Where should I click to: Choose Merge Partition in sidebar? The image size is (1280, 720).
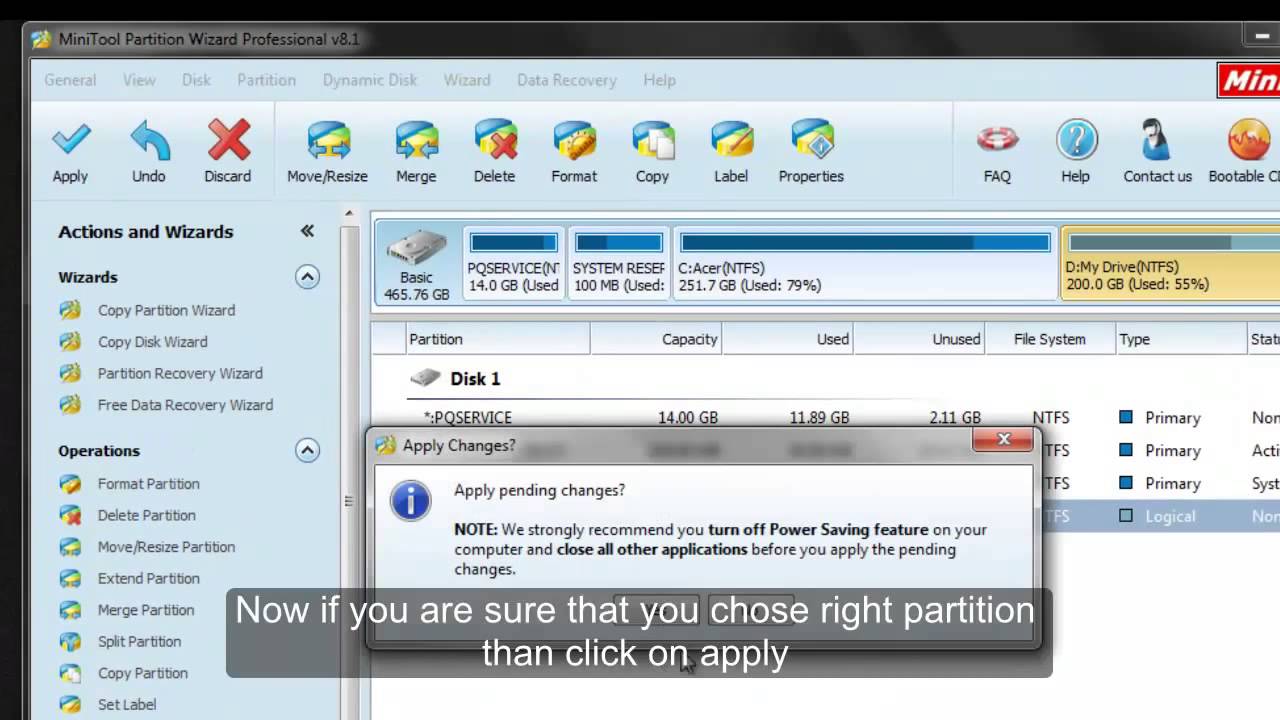coord(146,610)
